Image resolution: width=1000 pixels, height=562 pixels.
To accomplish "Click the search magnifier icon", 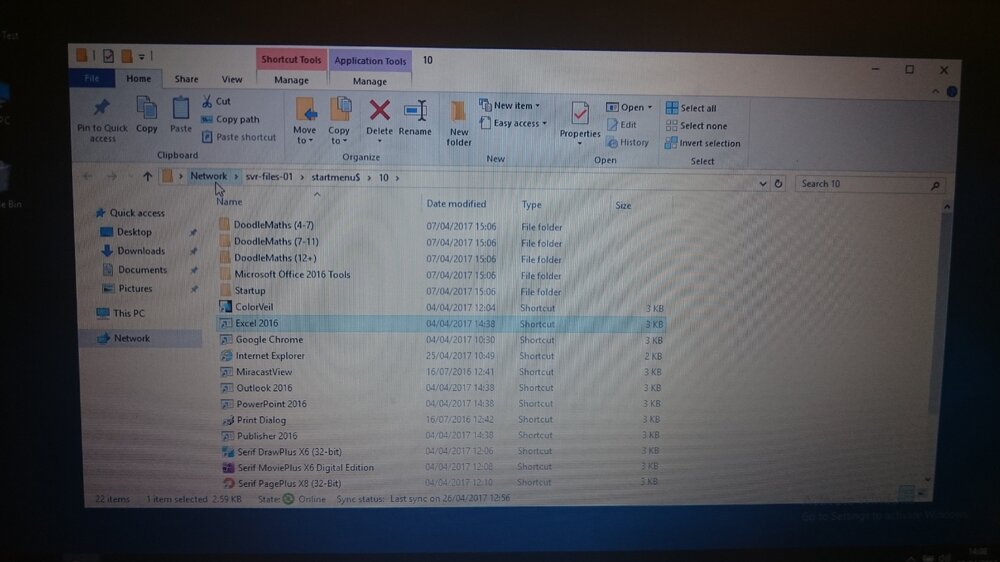I will tap(935, 185).
